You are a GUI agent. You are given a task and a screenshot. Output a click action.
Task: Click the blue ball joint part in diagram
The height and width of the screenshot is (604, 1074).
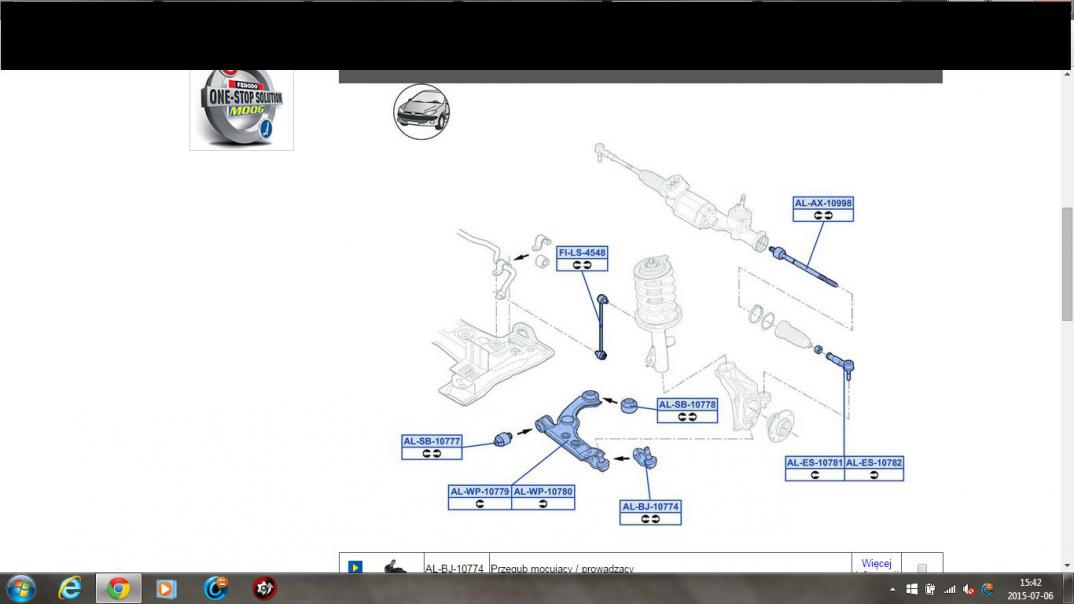pyautogui.click(x=645, y=457)
